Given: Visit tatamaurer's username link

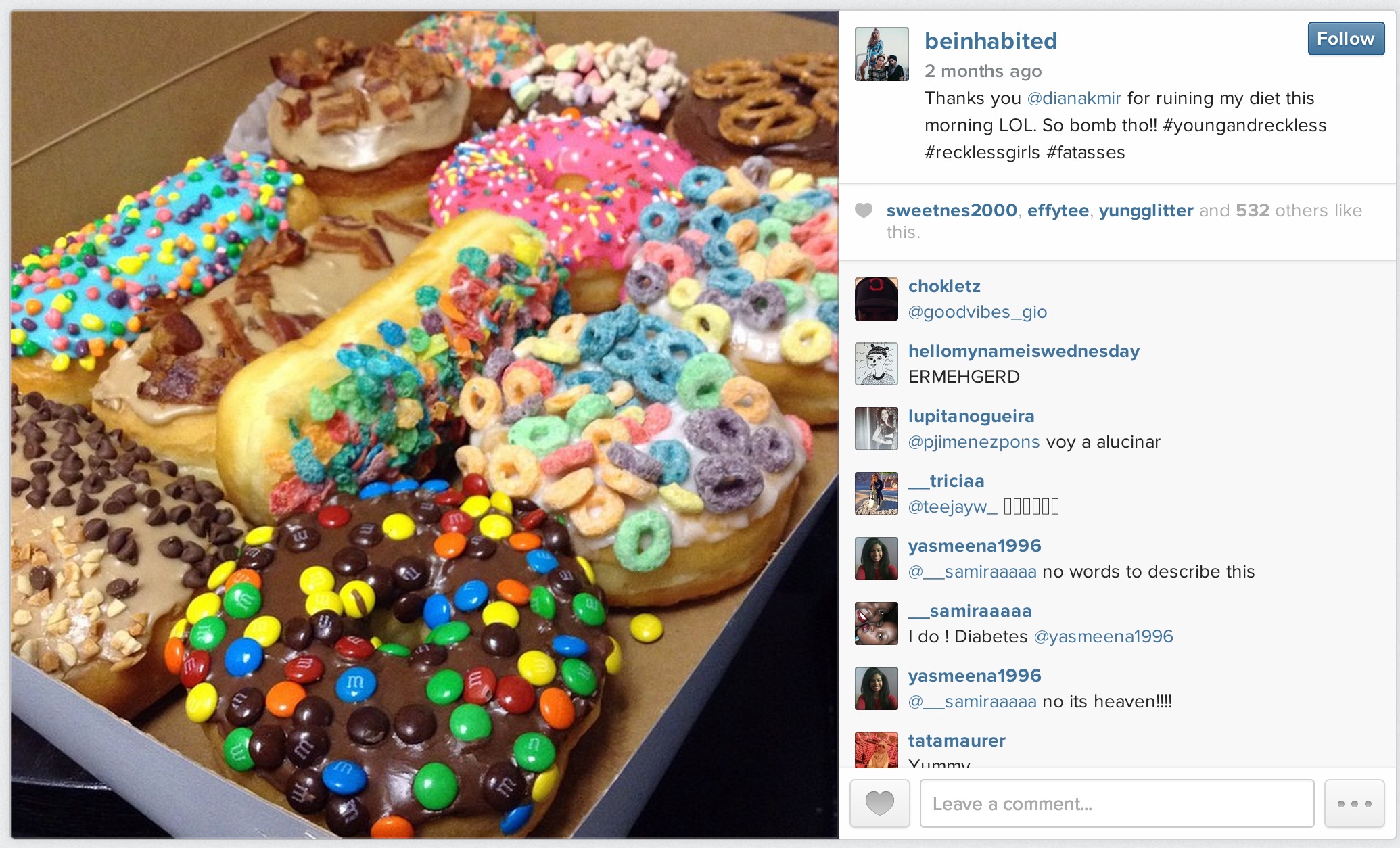Looking at the screenshot, I should pos(956,740).
